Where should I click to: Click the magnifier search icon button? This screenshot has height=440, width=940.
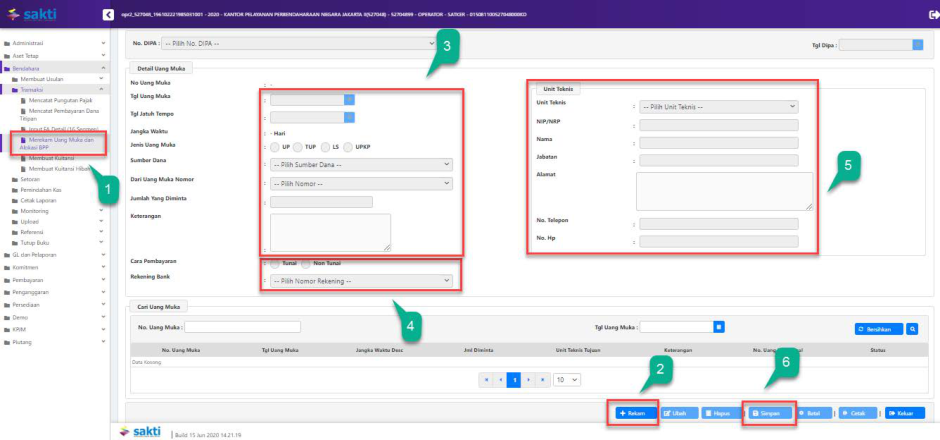coord(912,328)
